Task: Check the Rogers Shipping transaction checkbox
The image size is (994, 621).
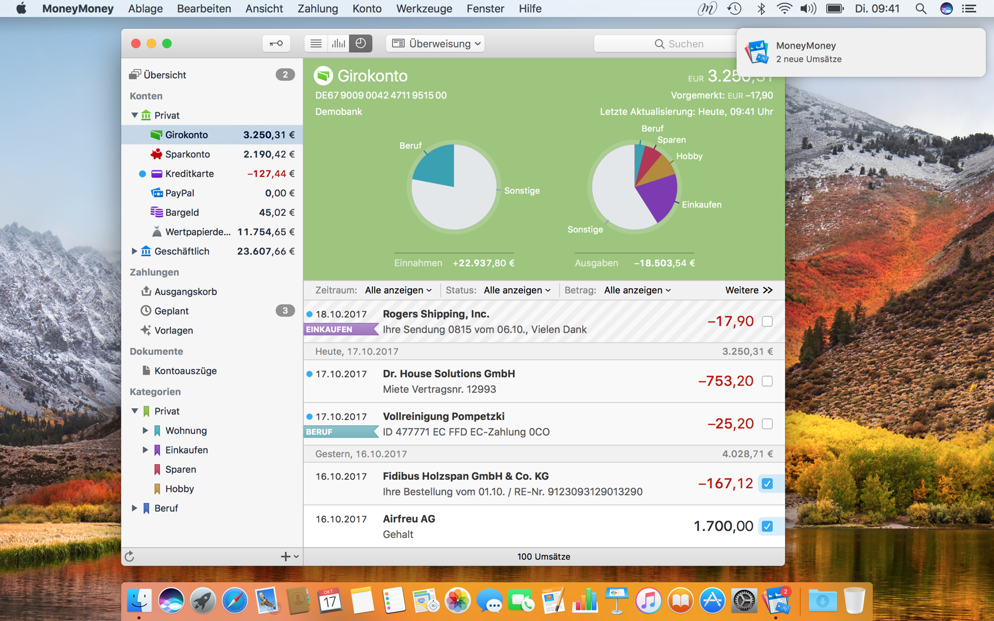Action: [767, 321]
